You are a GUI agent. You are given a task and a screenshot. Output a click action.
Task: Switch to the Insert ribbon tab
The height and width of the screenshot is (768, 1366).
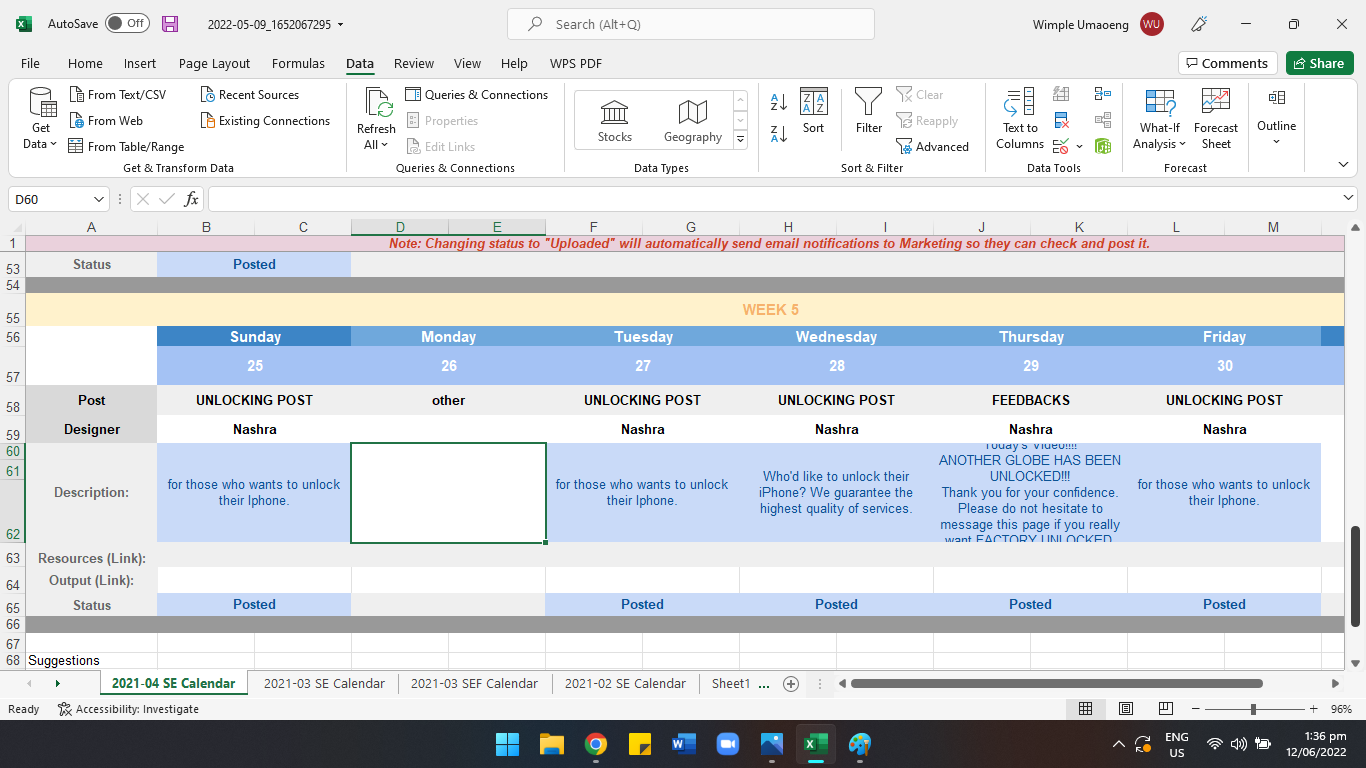coord(140,63)
